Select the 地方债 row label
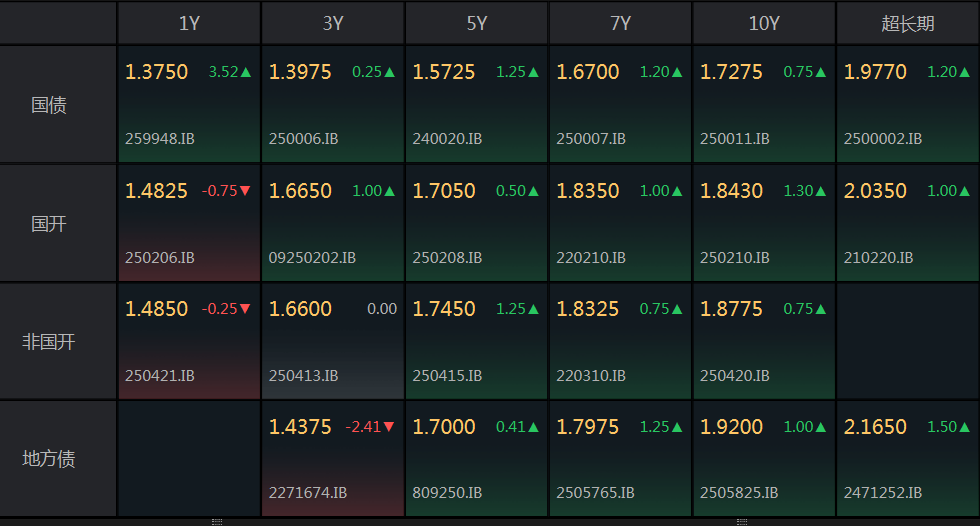The width and height of the screenshot is (980, 526). click(x=49, y=459)
